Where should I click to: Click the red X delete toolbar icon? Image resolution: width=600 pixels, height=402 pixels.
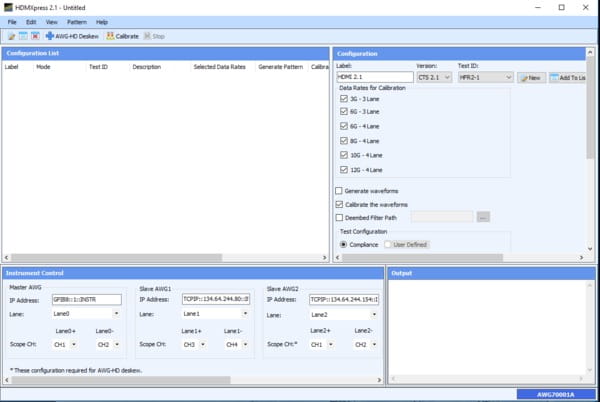coord(35,36)
